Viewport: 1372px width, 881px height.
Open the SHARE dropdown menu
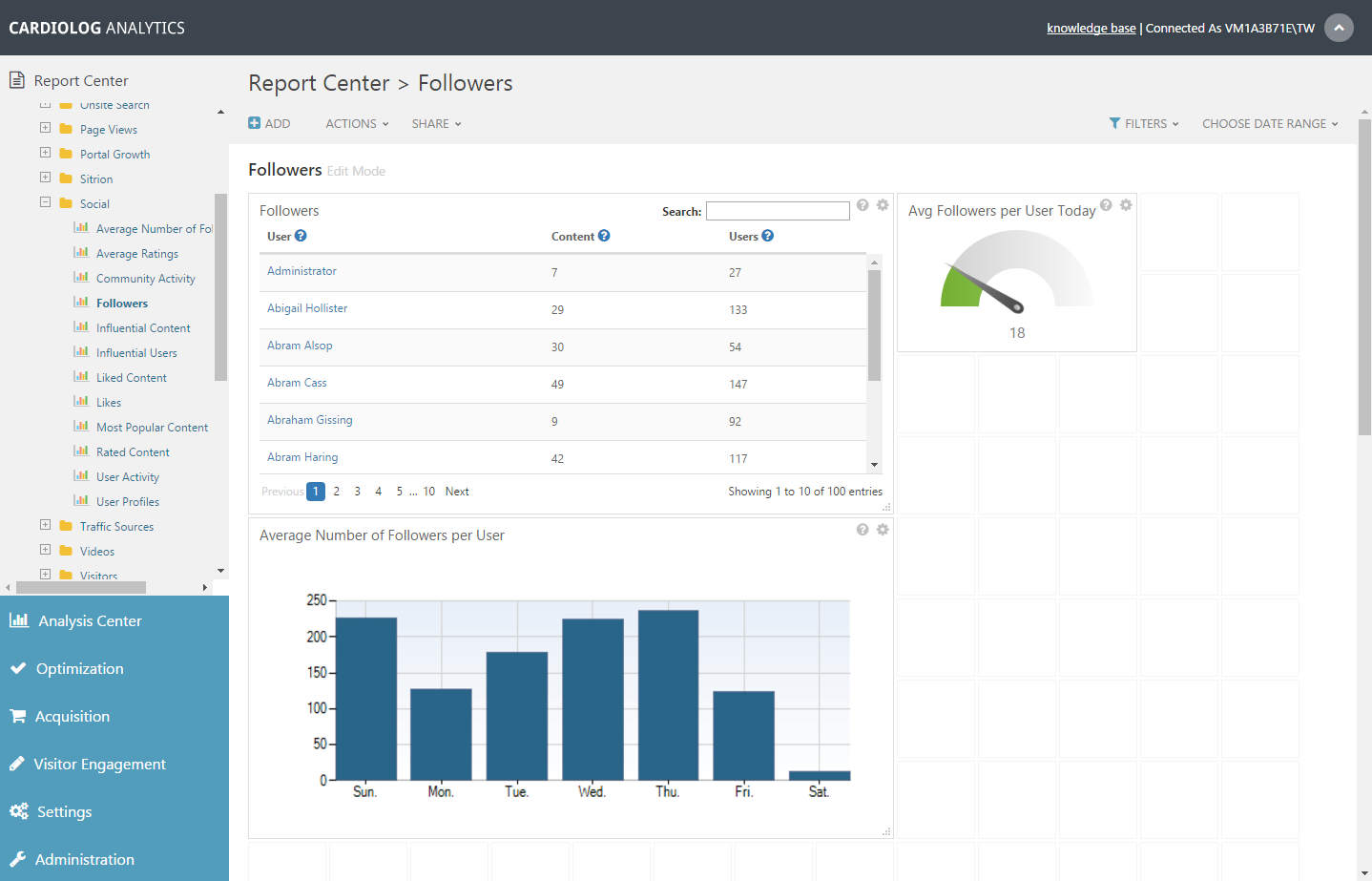tap(436, 123)
